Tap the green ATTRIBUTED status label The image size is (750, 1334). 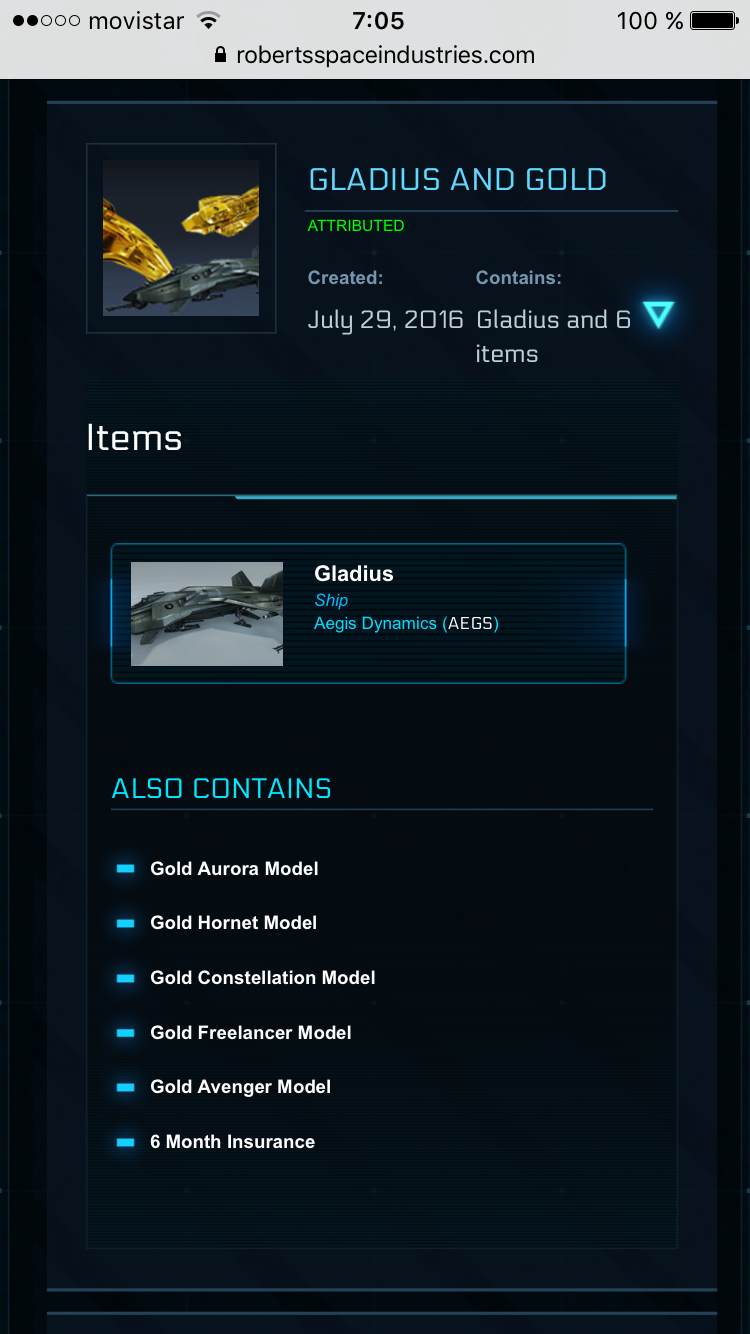coord(356,226)
